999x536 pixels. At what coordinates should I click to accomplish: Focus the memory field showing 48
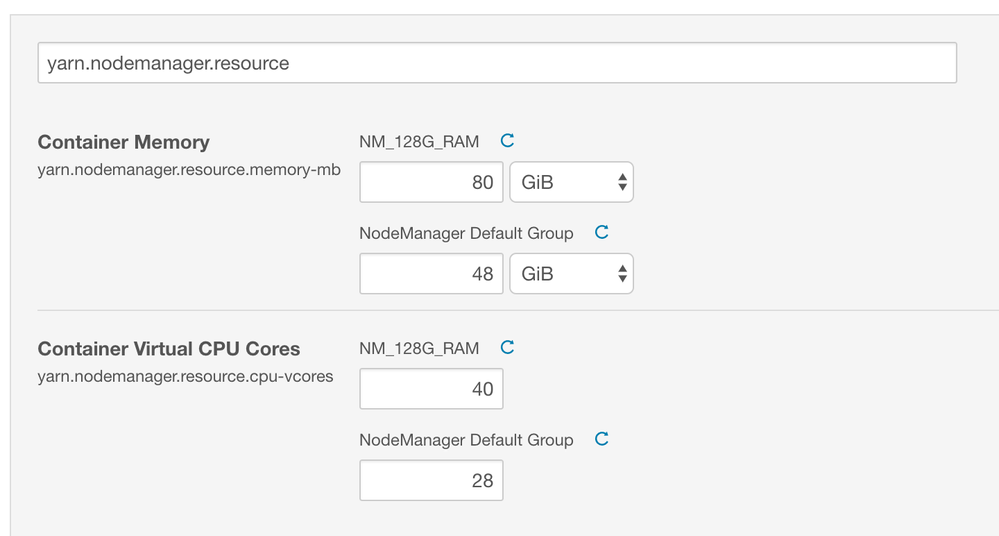click(431, 274)
